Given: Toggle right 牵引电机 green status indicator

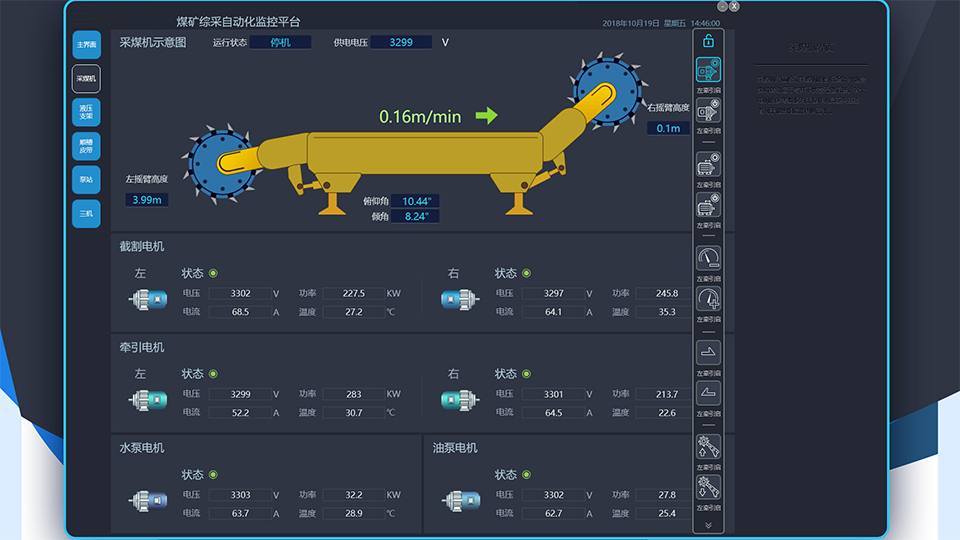Looking at the screenshot, I should point(526,374).
